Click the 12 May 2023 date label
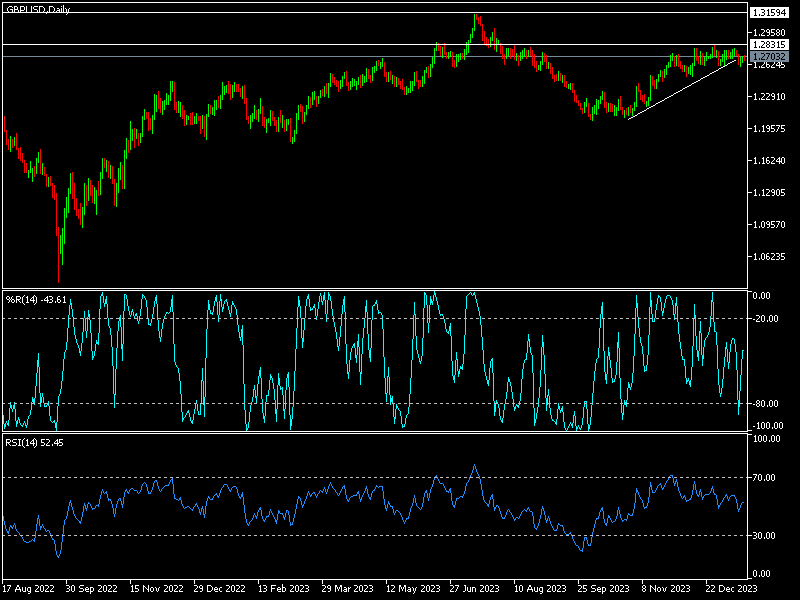Screen dimensions: 800x600 (x=413, y=588)
